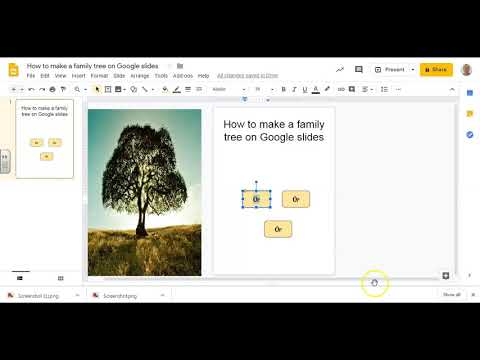
Task: Select slide 1 thumbnail in the filmstrip
Action: (x=45, y=139)
